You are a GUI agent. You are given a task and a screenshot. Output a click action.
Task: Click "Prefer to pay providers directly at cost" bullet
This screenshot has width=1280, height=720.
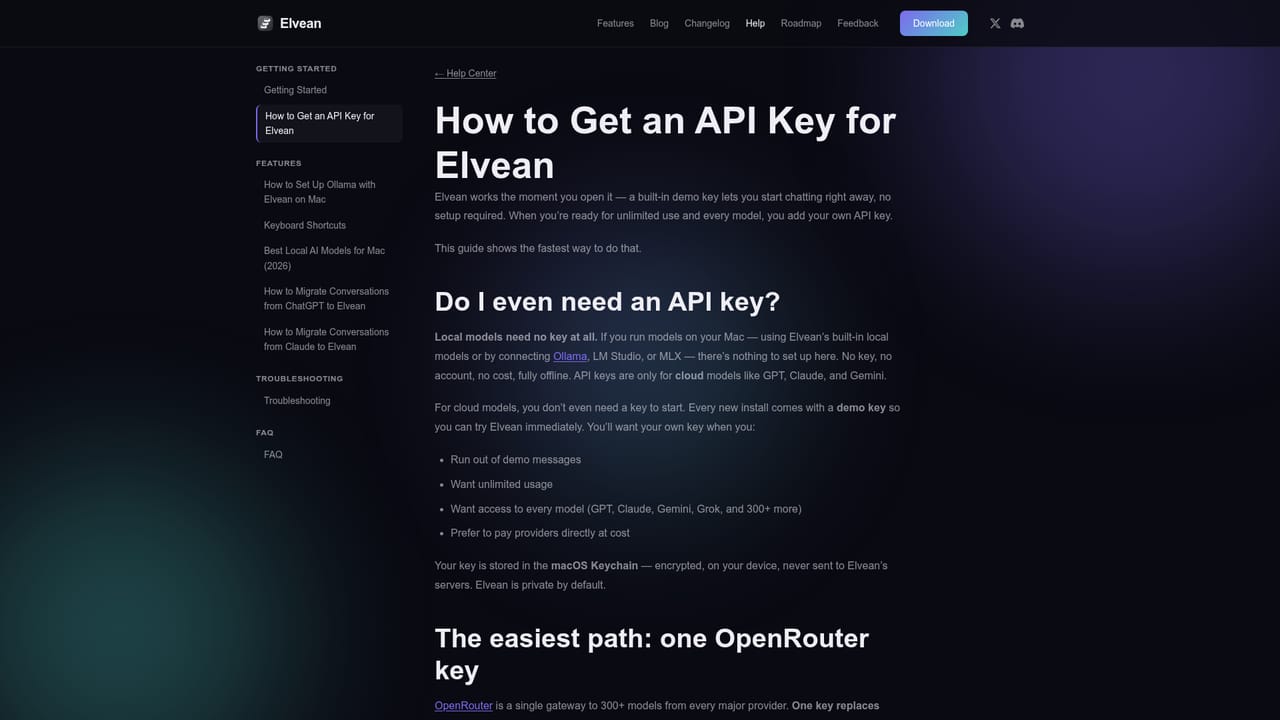point(540,533)
